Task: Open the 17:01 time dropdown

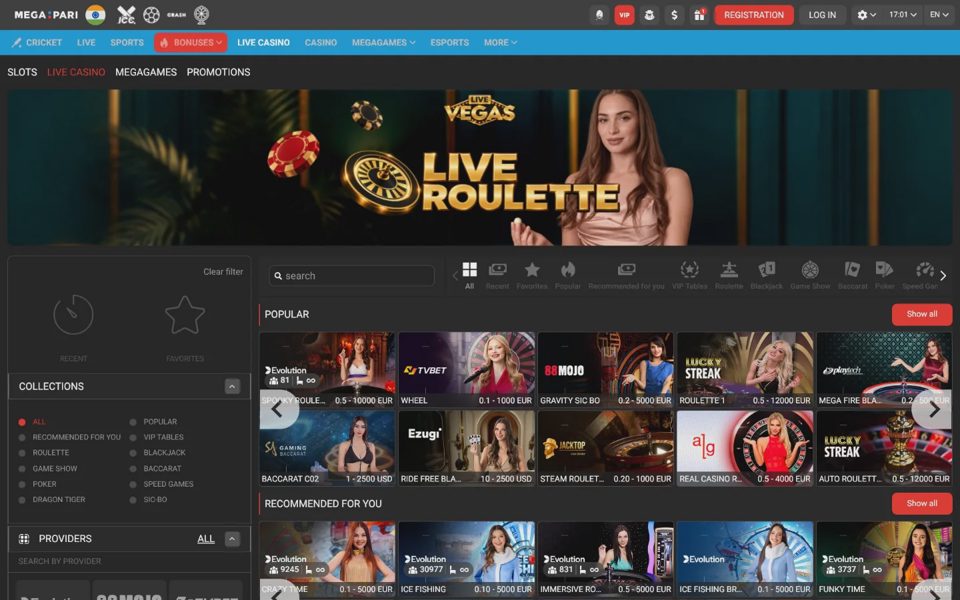Action: click(x=902, y=15)
